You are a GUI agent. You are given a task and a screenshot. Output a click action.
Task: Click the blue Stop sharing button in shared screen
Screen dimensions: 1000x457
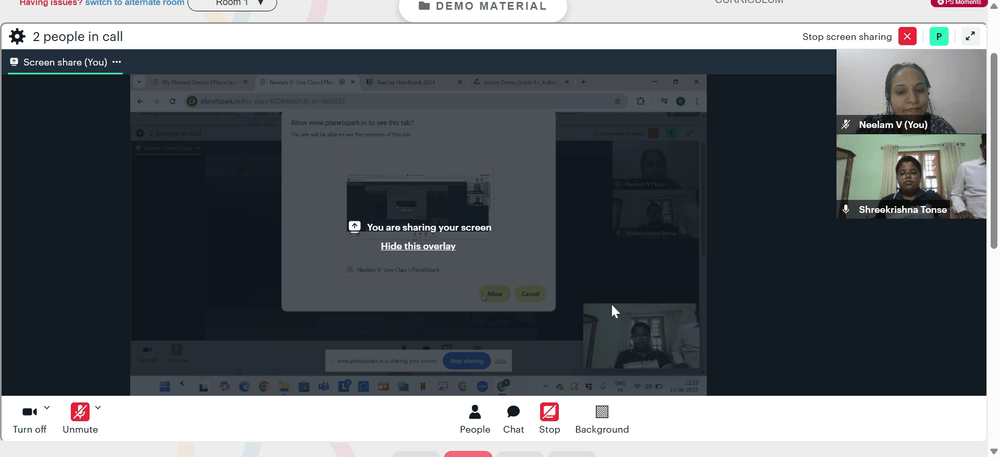pyautogui.click(x=466, y=361)
